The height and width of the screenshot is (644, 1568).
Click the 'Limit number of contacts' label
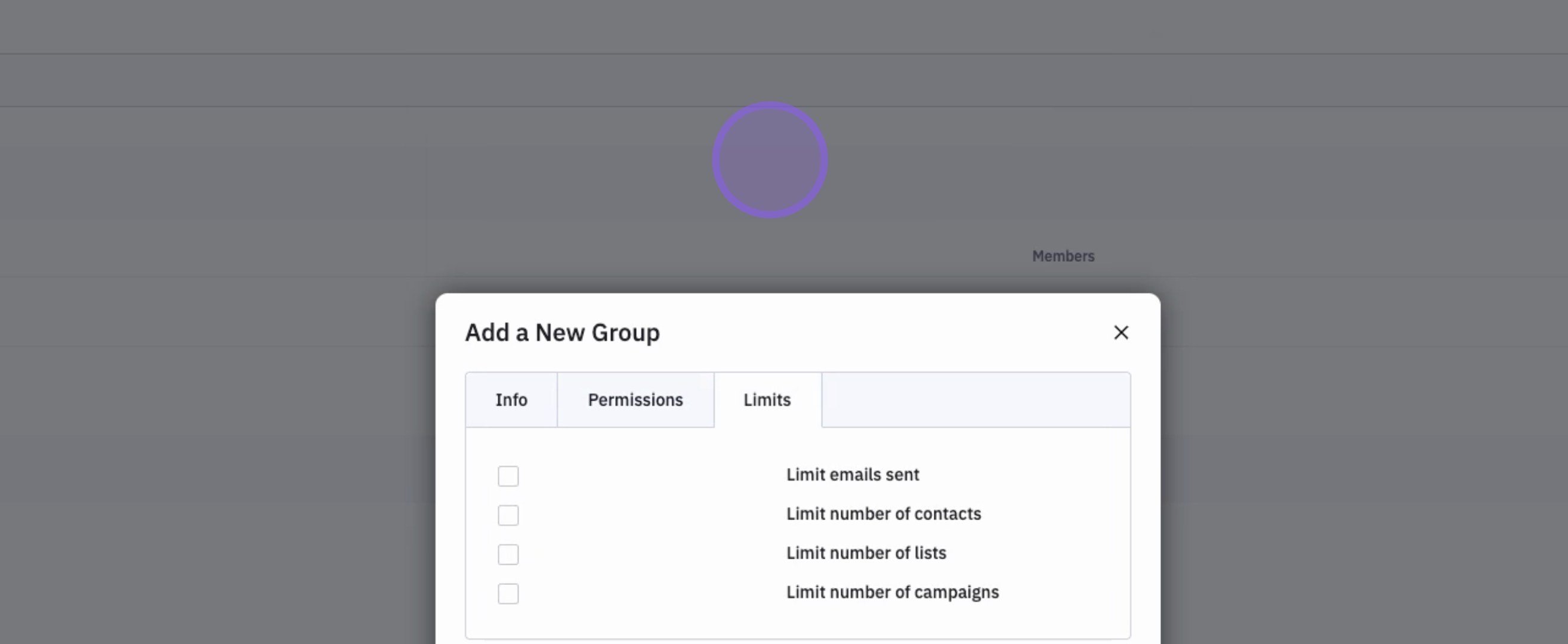pyautogui.click(x=883, y=514)
